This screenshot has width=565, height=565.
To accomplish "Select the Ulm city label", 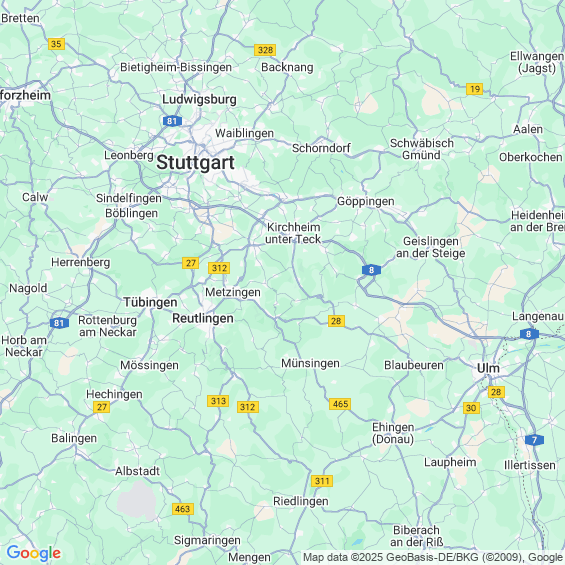I will (x=488, y=368).
